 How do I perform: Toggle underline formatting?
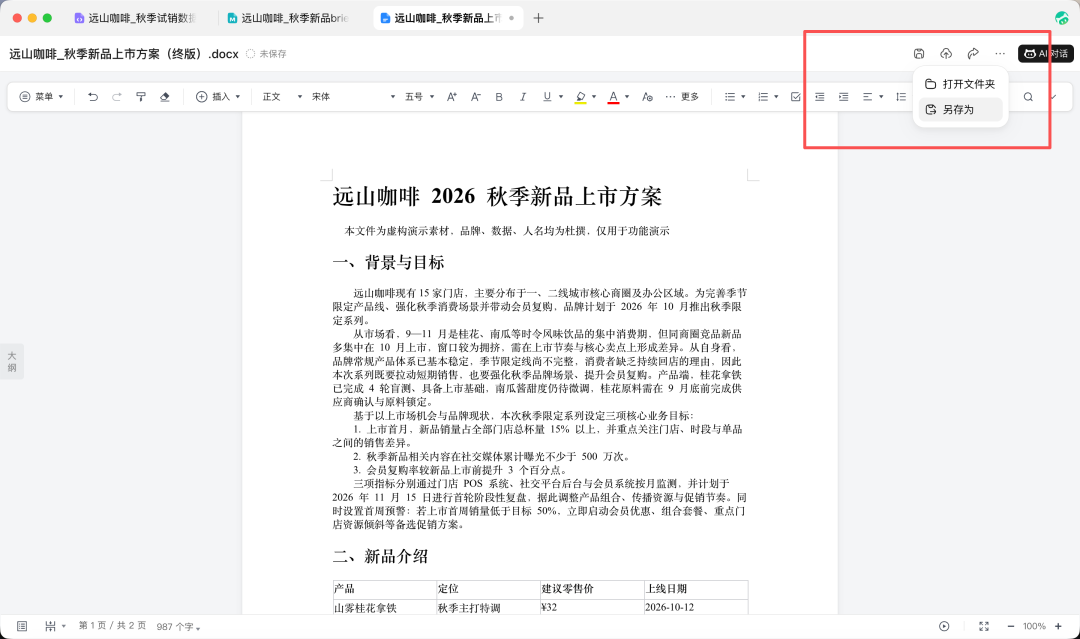(547, 97)
